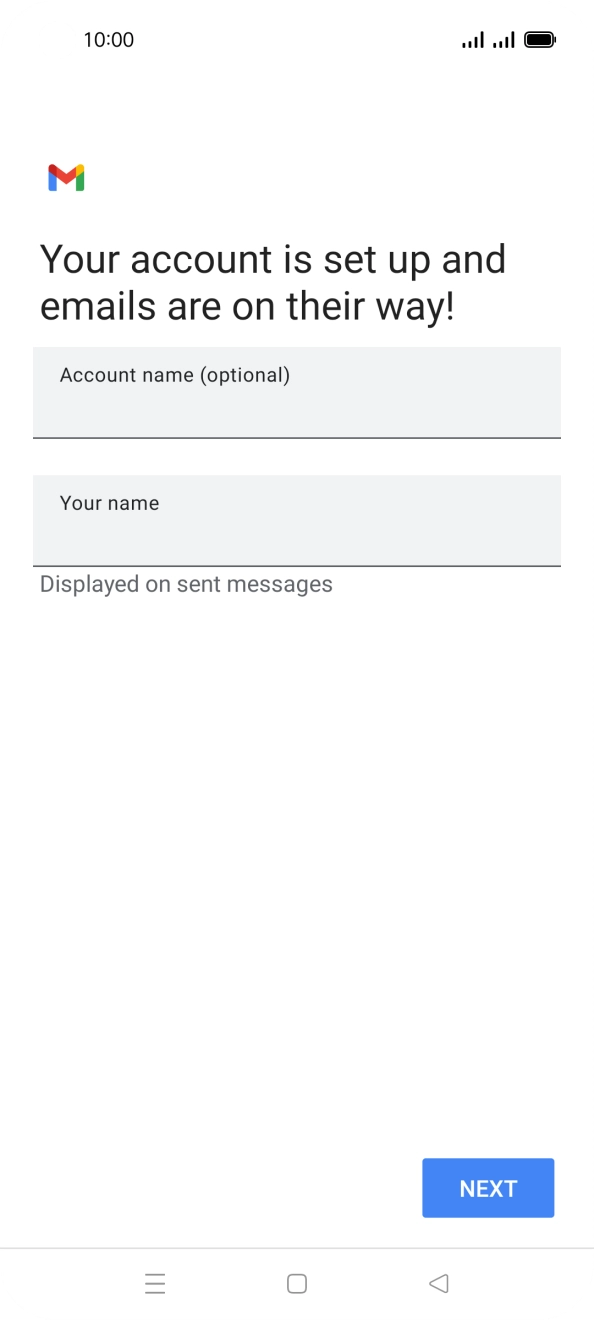594x1320 pixels.
Task: Tap the second signal strength indicator
Action: point(505,39)
